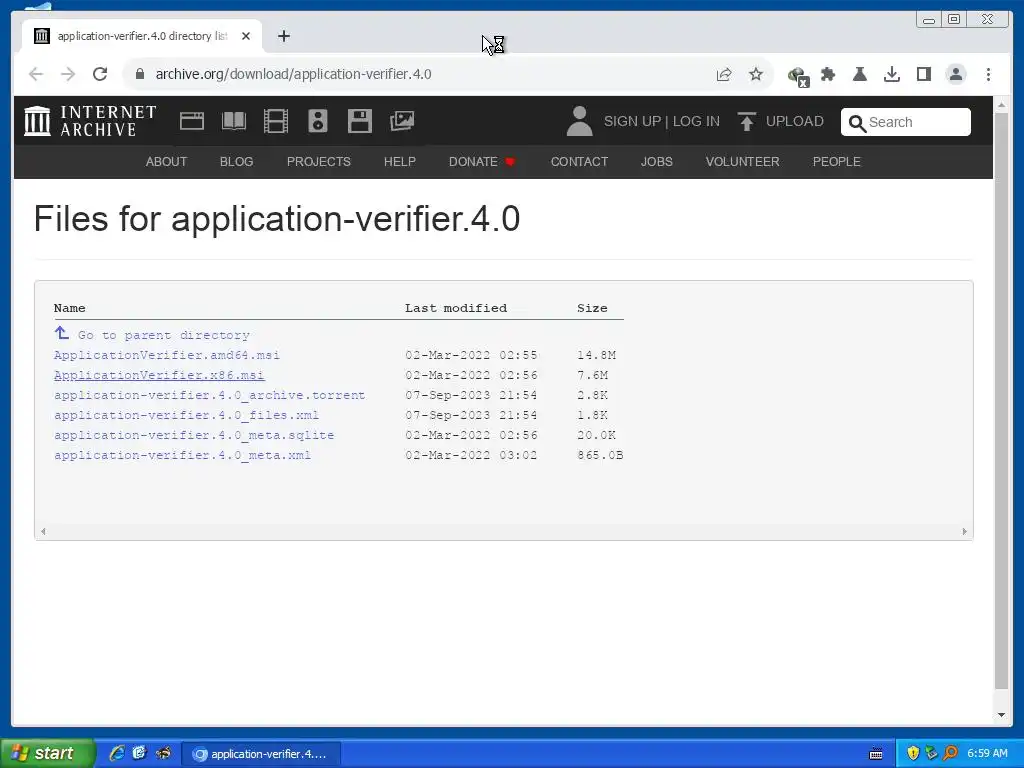Click the security shield tray icon
The width and height of the screenshot is (1024, 768).
pyautogui.click(x=913, y=753)
